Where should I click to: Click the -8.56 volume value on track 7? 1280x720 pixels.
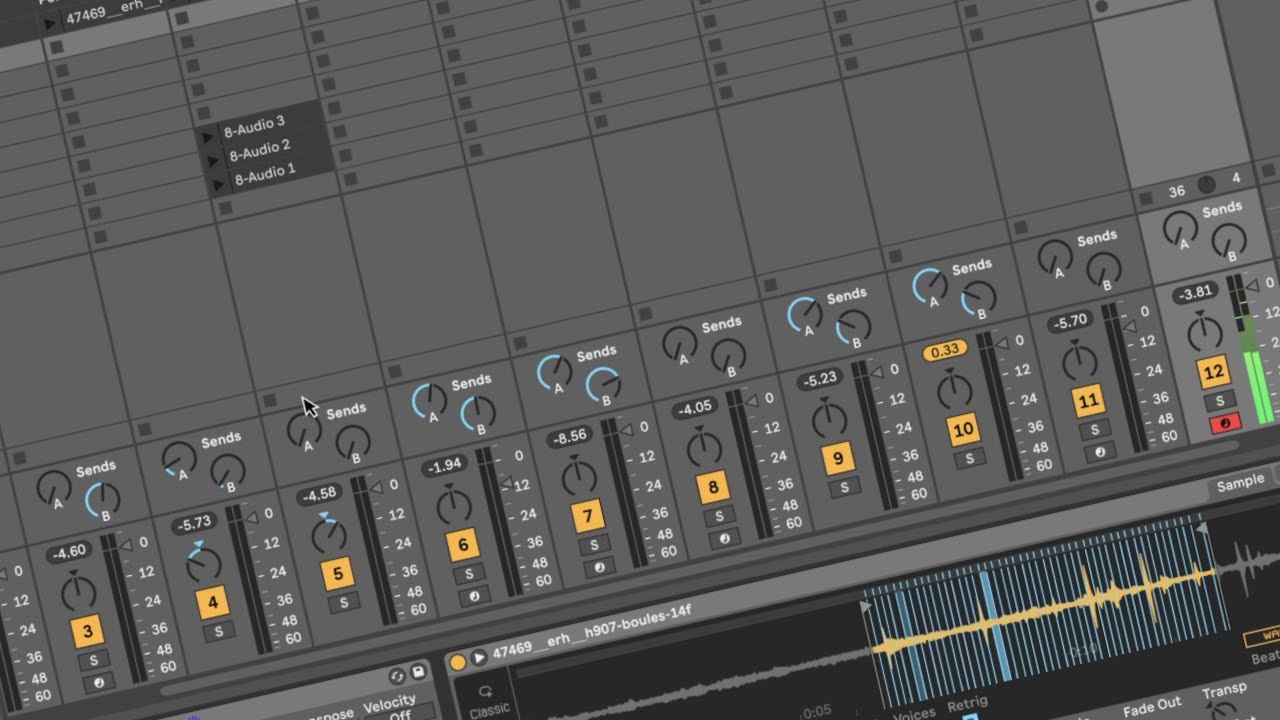568,437
